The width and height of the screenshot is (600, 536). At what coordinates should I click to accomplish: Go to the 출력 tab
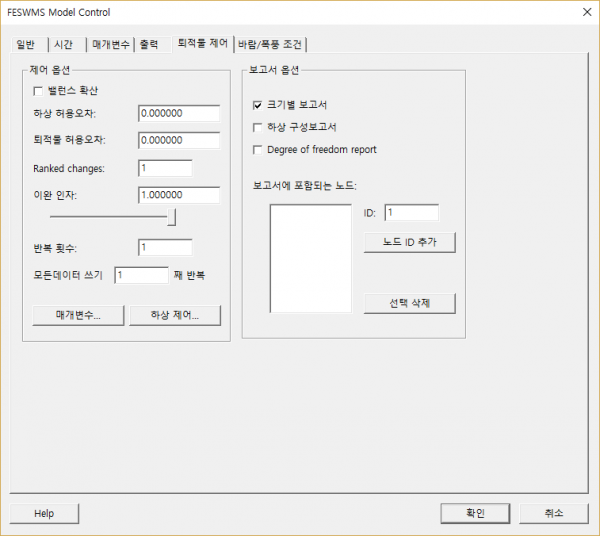point(152,44)
